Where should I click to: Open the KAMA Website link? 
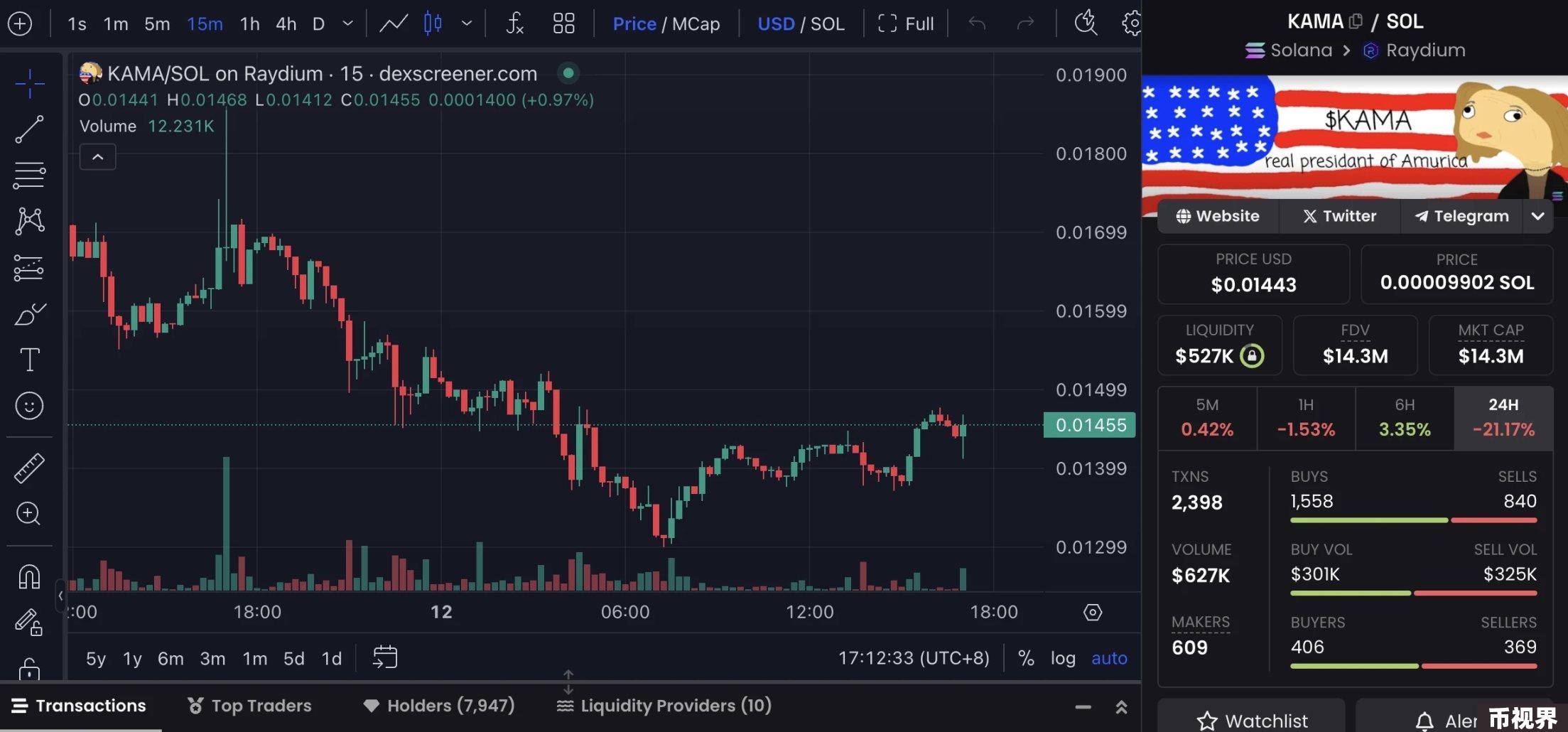tap(1218, 216)
